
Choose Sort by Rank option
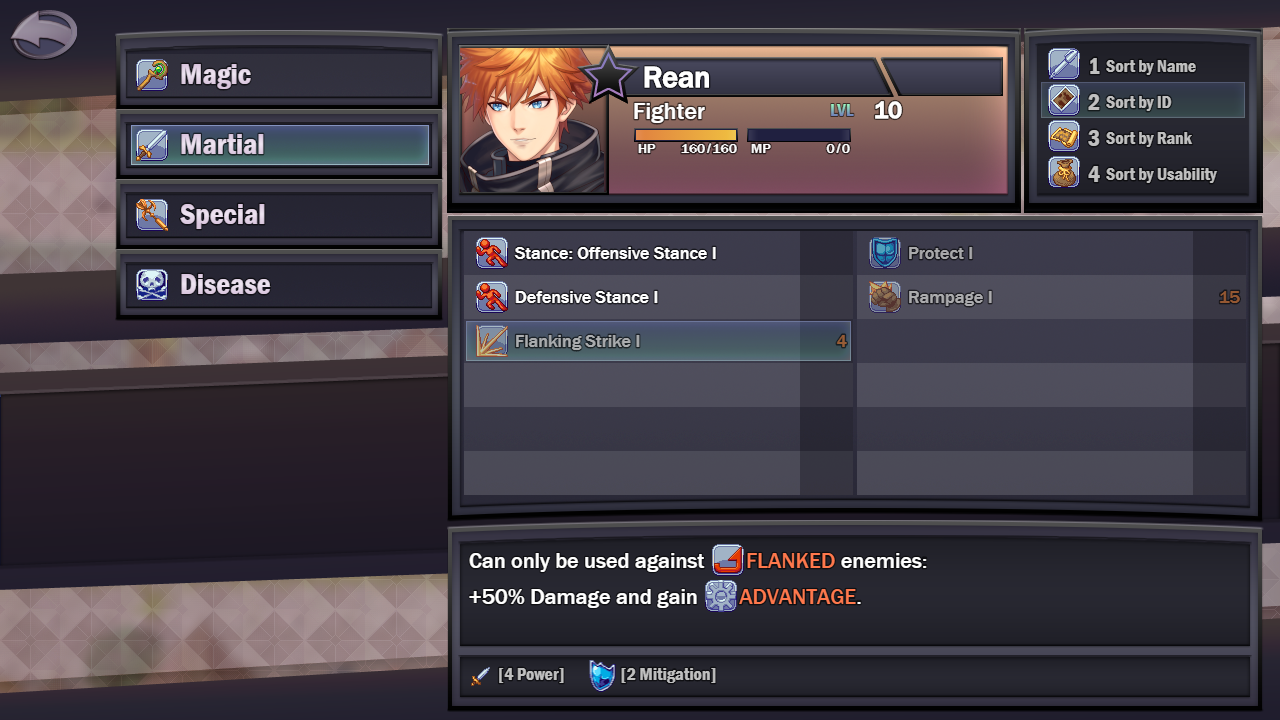click(x=1144, y=137)
